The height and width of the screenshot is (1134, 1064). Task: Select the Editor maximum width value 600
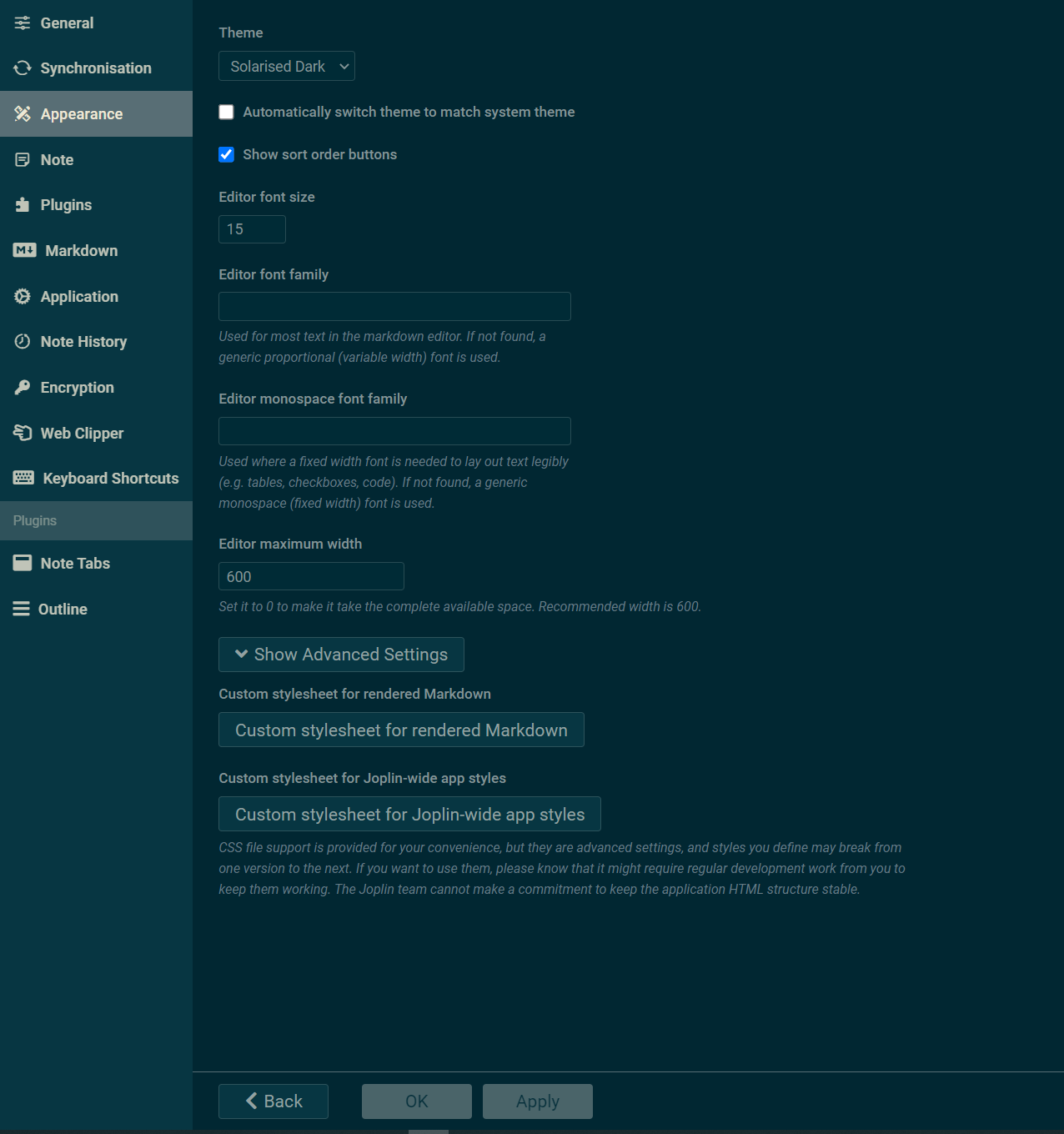coord(310,575)
